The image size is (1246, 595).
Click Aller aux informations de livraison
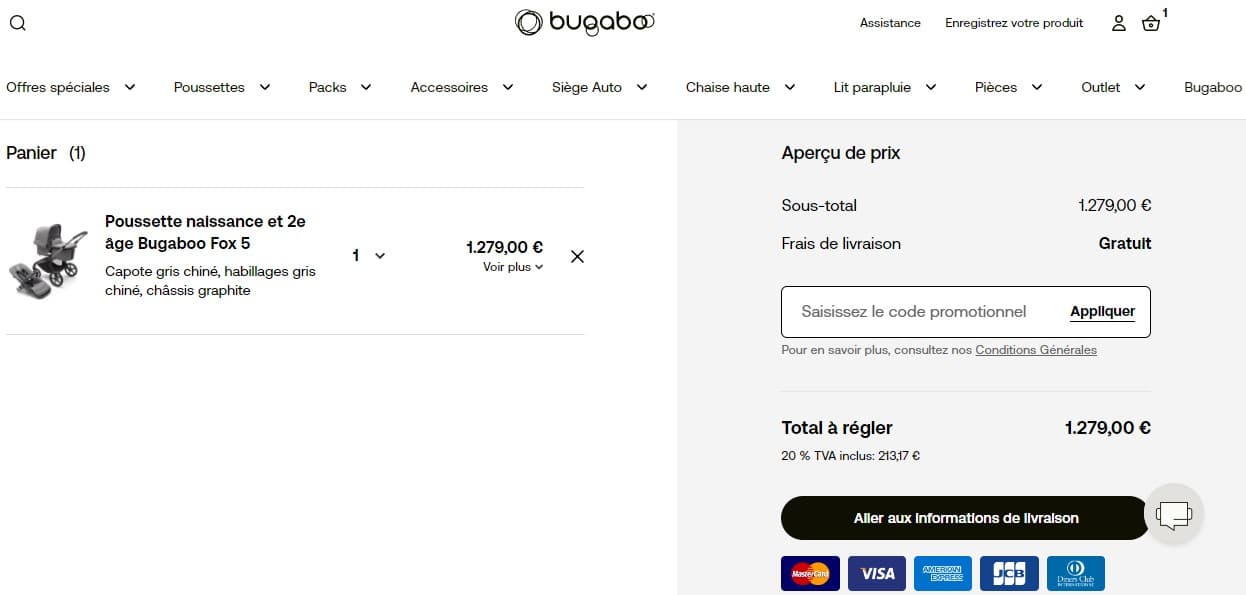963,518
